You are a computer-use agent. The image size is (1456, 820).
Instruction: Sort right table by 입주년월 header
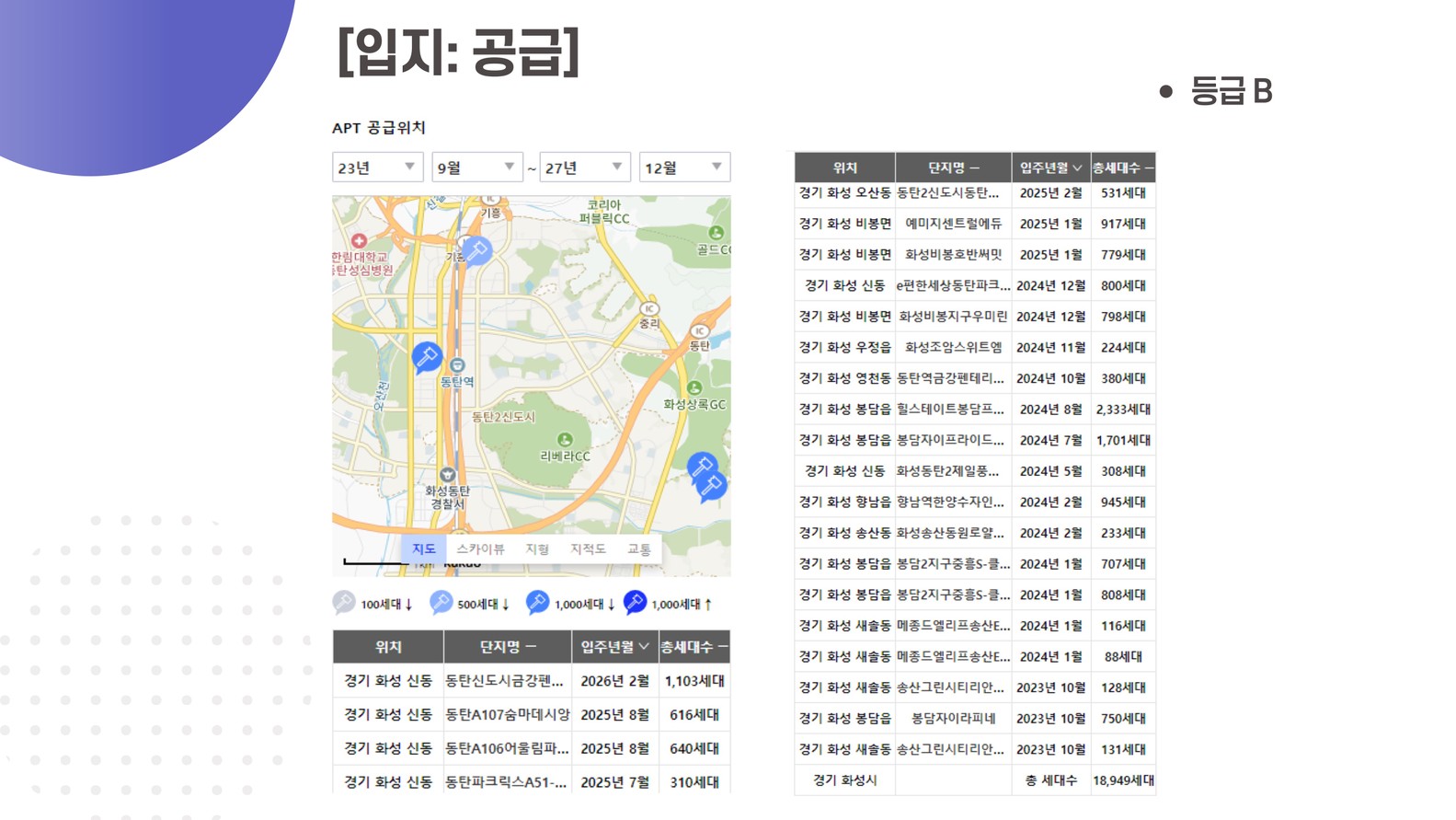[x=1051, y=167]
